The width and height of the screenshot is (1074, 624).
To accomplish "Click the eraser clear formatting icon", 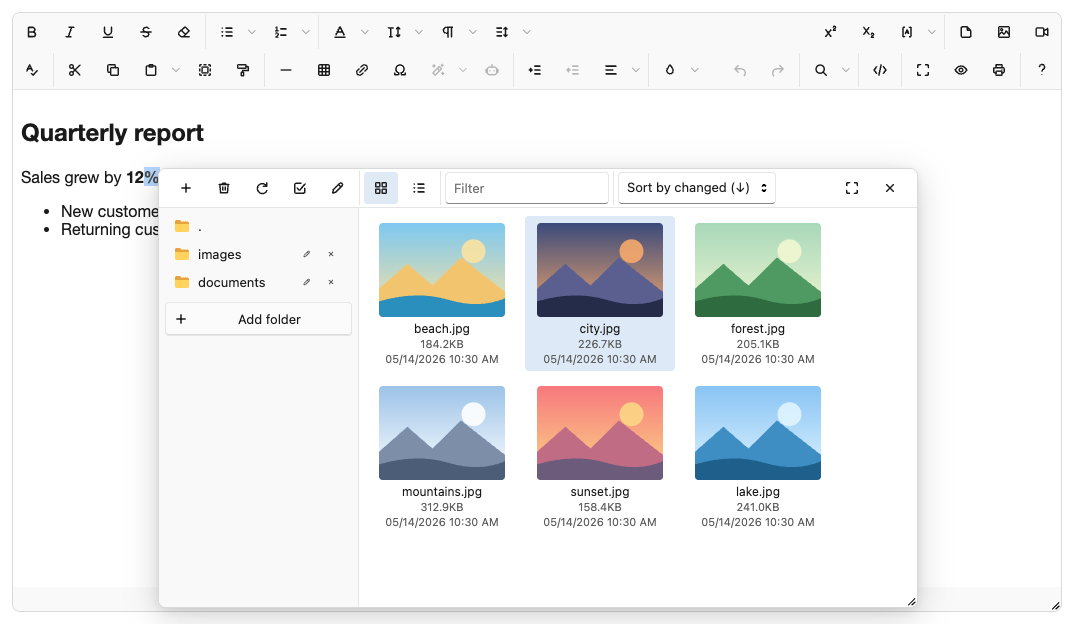I will point(184,32).
